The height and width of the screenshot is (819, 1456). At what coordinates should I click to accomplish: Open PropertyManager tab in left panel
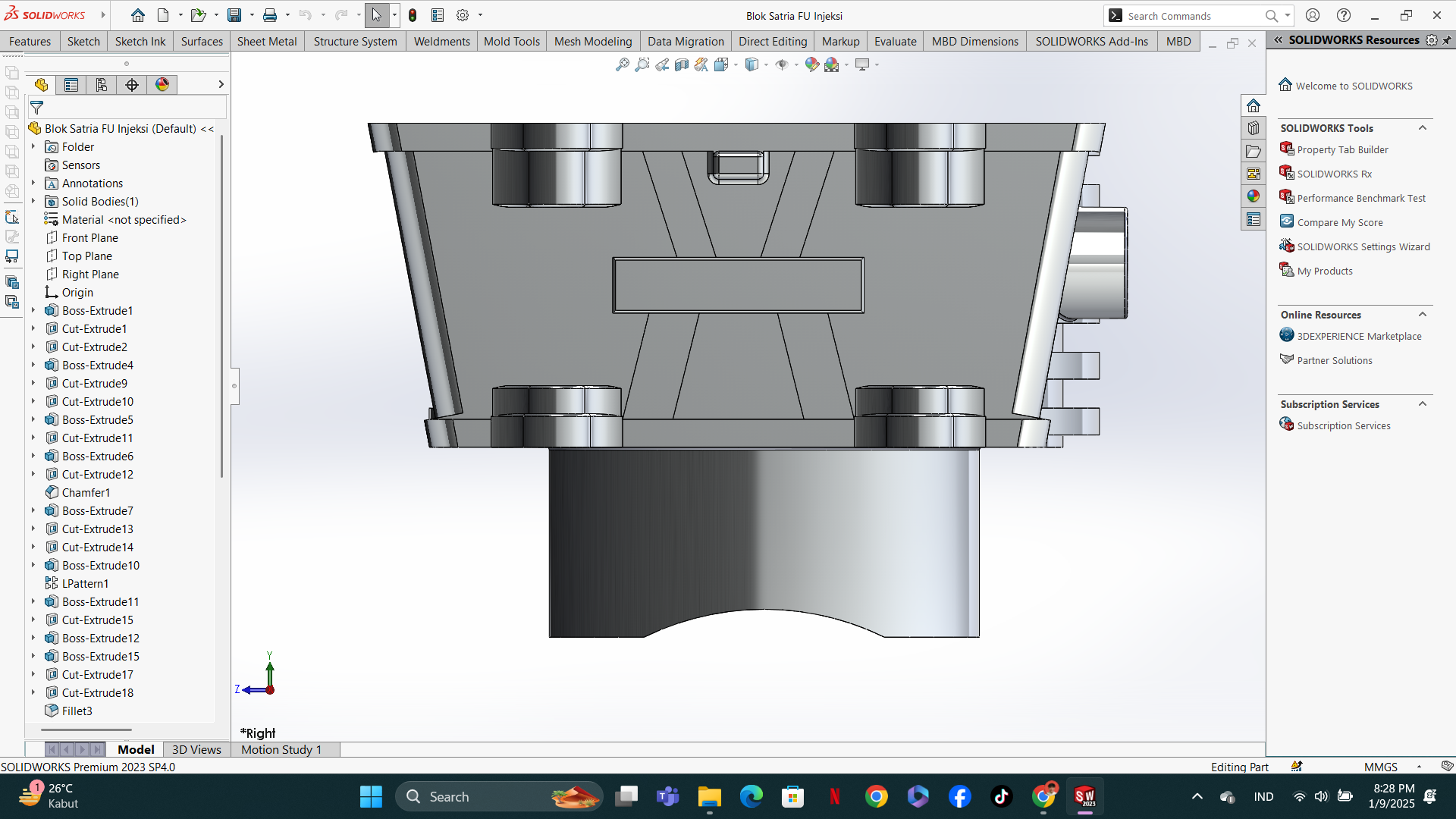(71, 85)
